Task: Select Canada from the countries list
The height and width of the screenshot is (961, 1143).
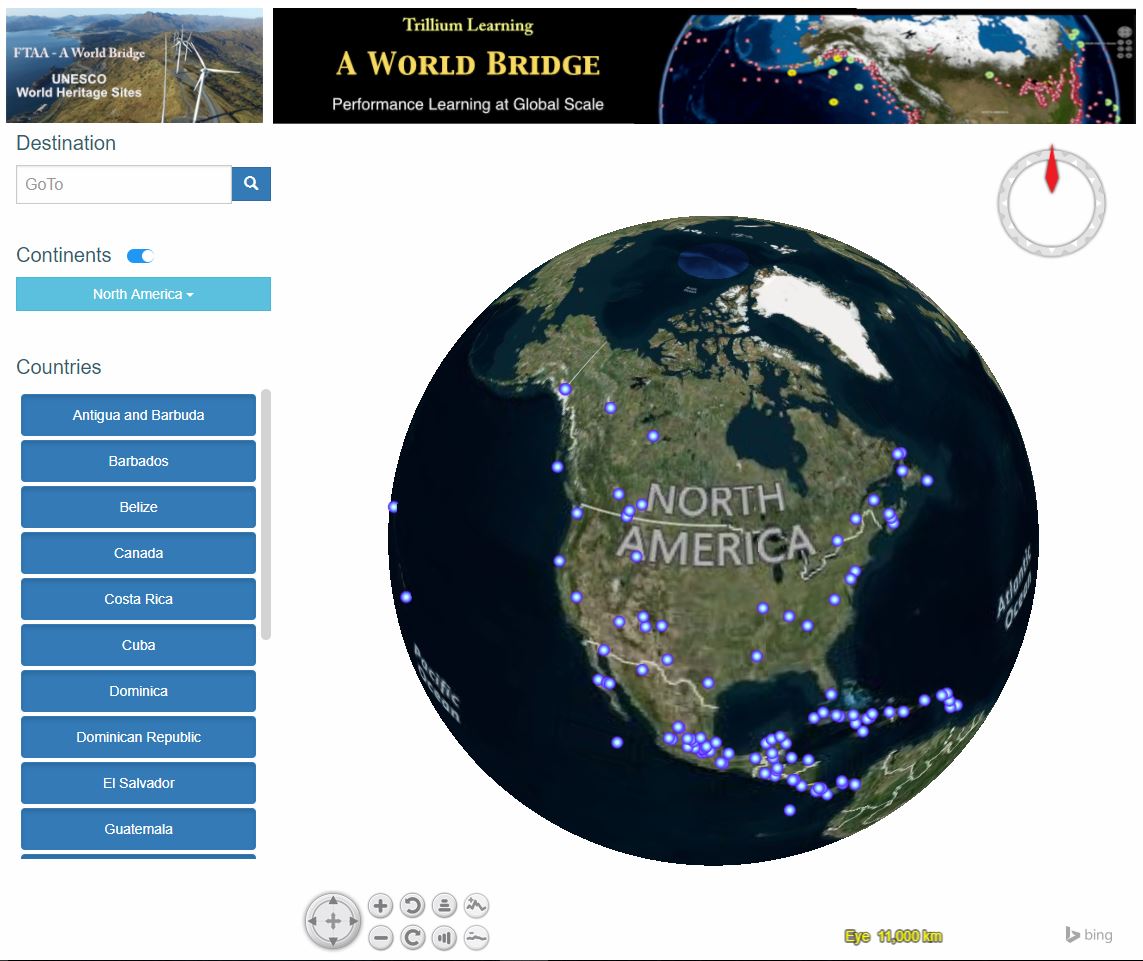Action: tap(138, 553)
